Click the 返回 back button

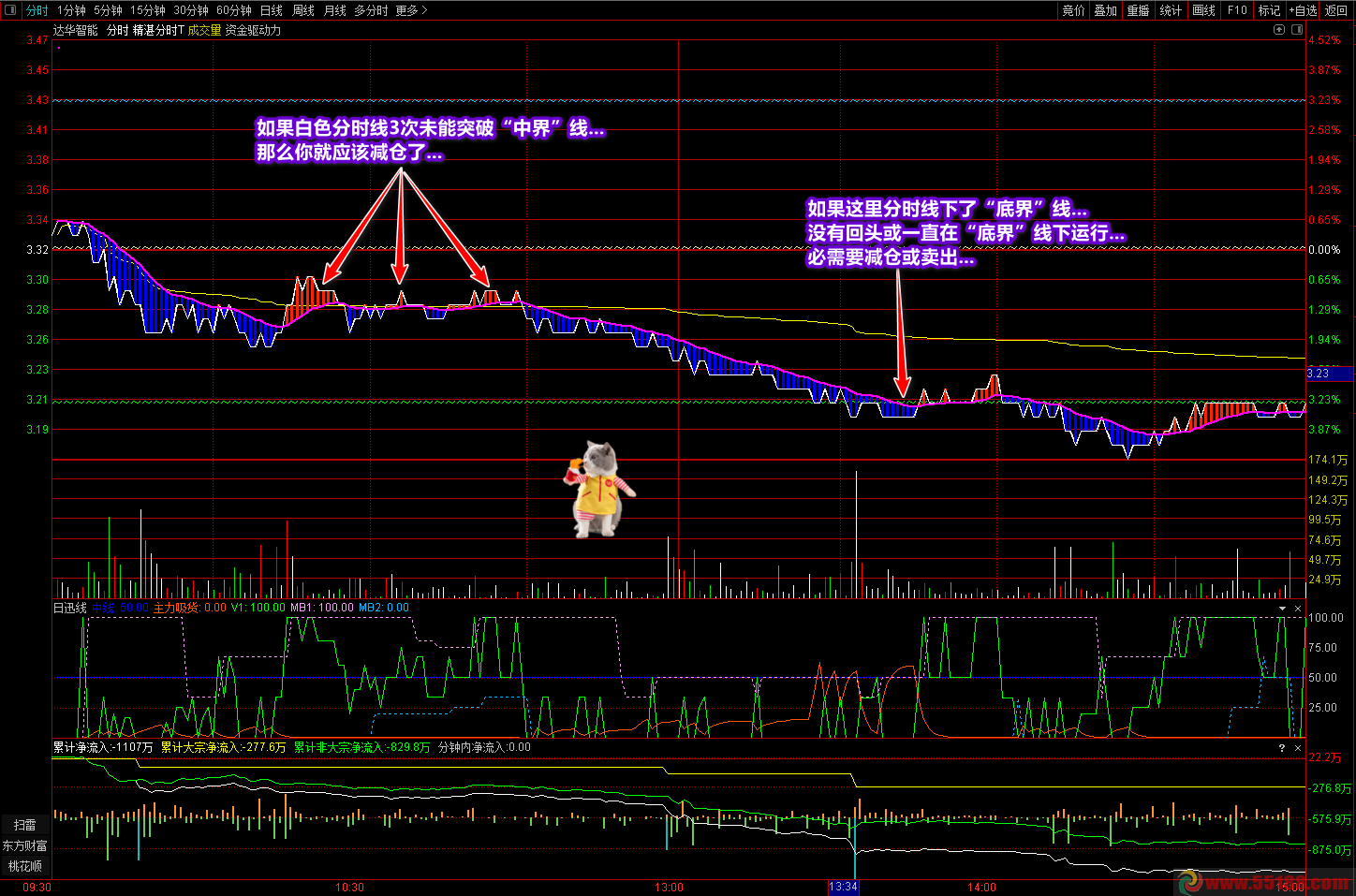point(1336,10)
